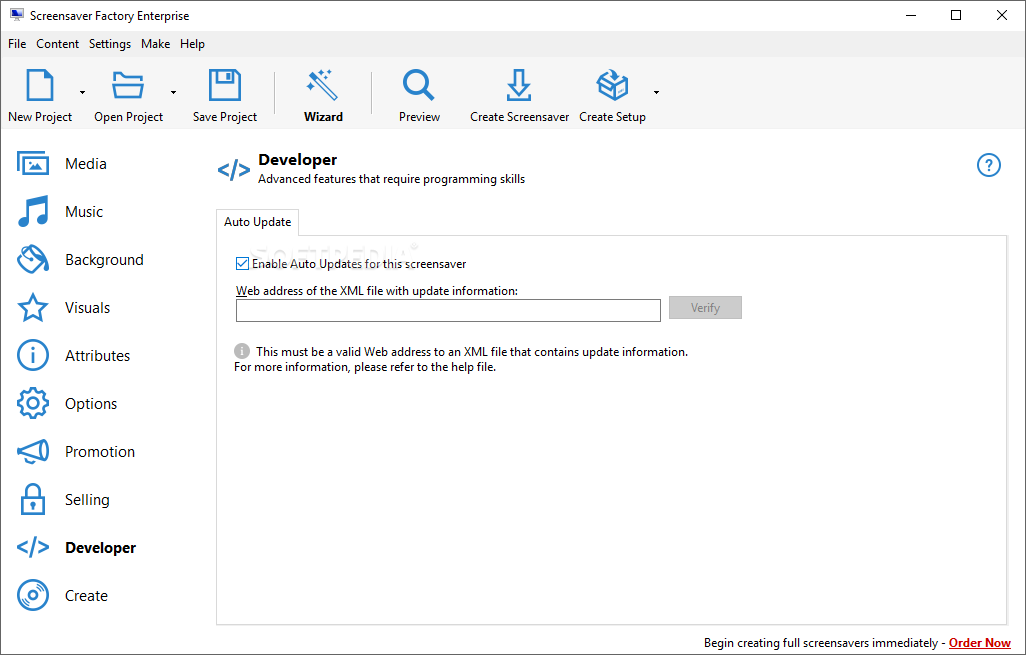Expand the Create Setup dropdown arrow
This screenshot has width=1026, height=655.
click(656, 92)
